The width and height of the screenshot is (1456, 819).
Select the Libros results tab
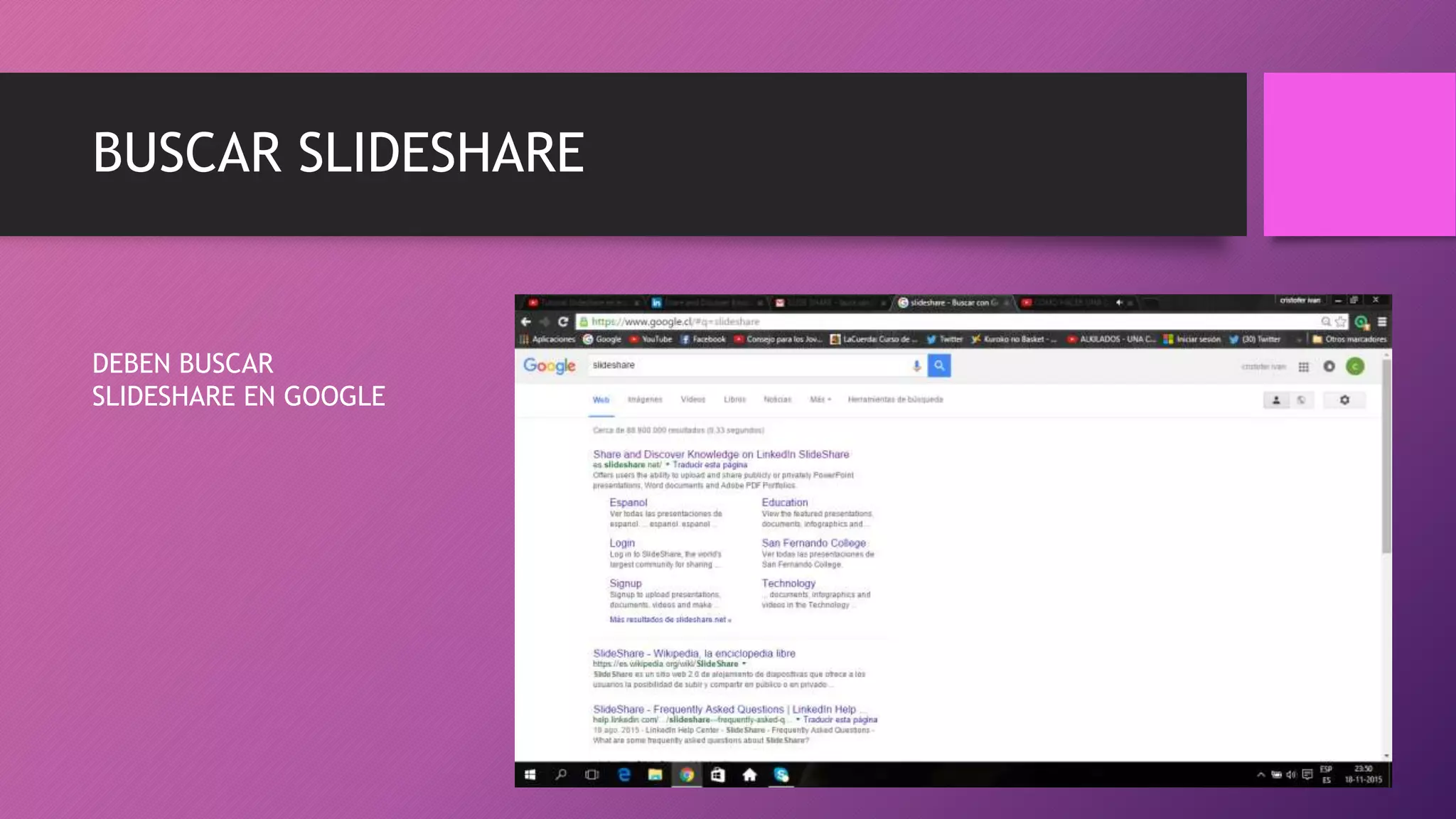point(734,400)
